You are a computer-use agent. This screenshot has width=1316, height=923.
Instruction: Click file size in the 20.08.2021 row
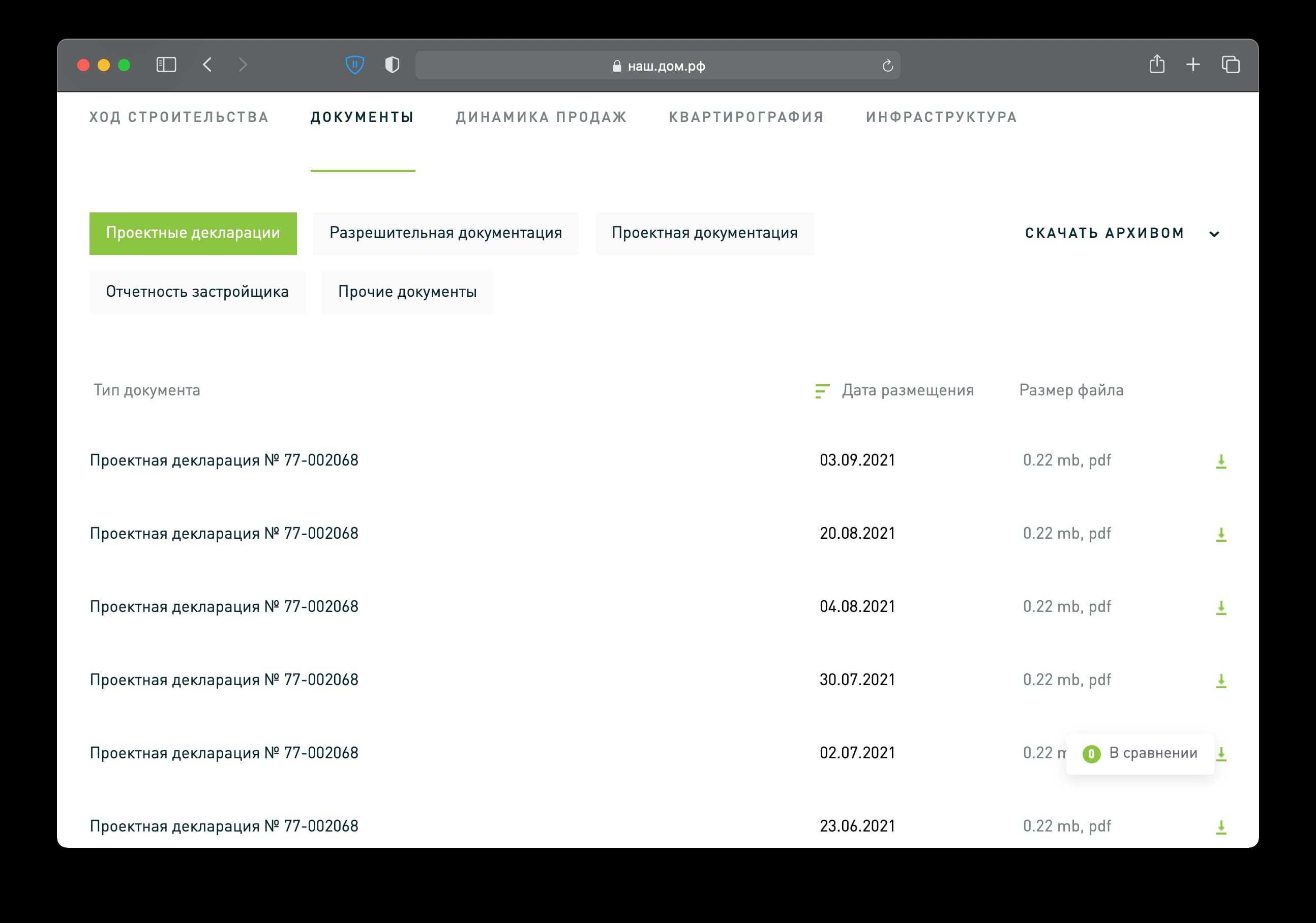(1067, 534)
